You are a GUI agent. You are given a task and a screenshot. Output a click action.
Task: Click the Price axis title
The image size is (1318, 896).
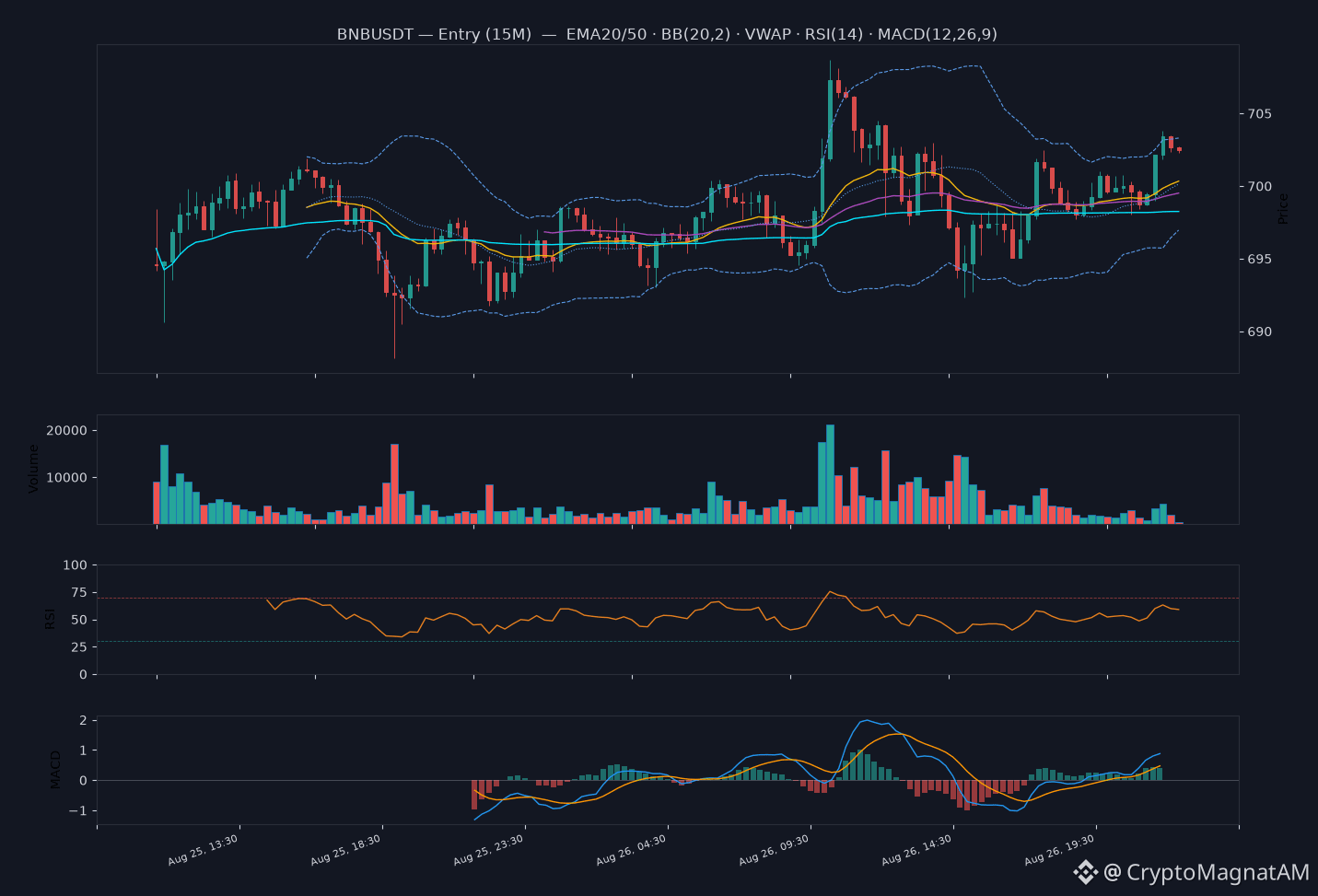[1283, 209]
